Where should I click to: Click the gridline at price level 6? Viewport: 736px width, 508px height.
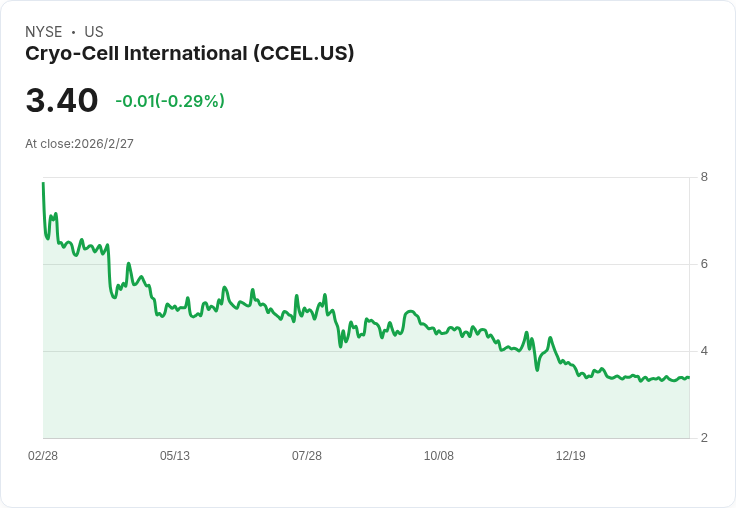pyautogui.click(x=366, y=264)
